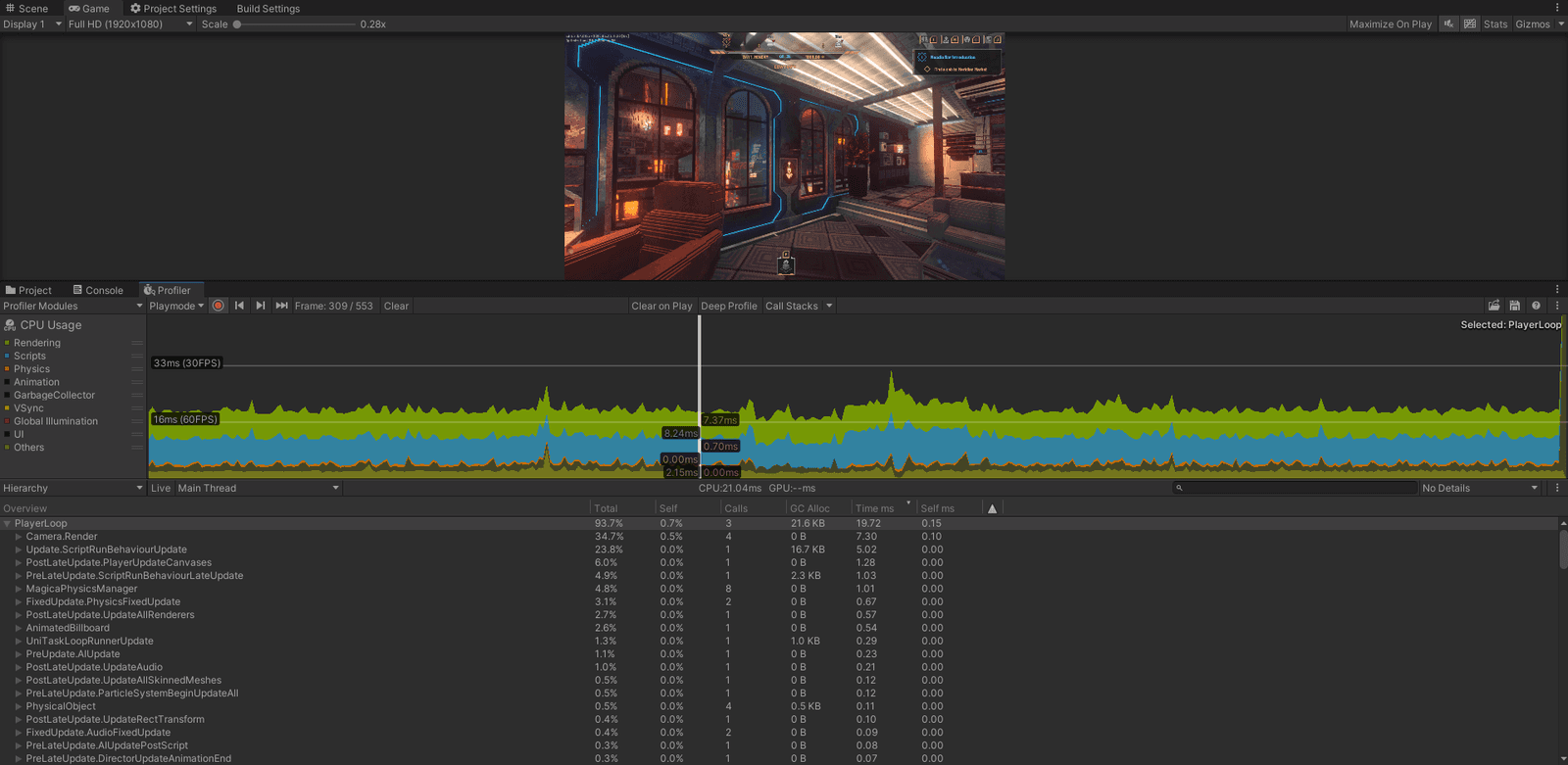Click the Profiler hierarchy search field
Image resolution: width=1568 pixels, height=765 pixels.
(1296, 488)
